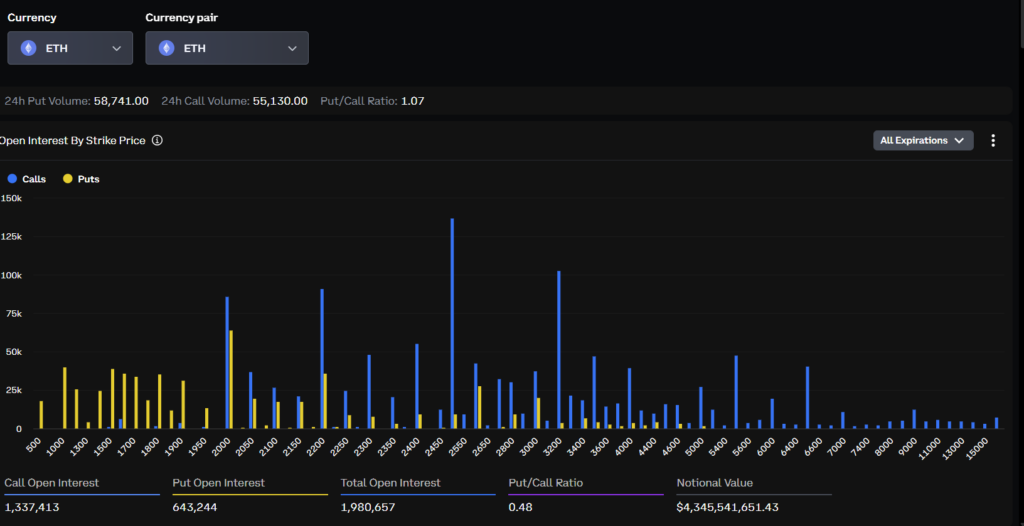This screenshot has width=1024, height=526.
Task: Click the ETH logo in Currency selector
Action: [28, 48]
